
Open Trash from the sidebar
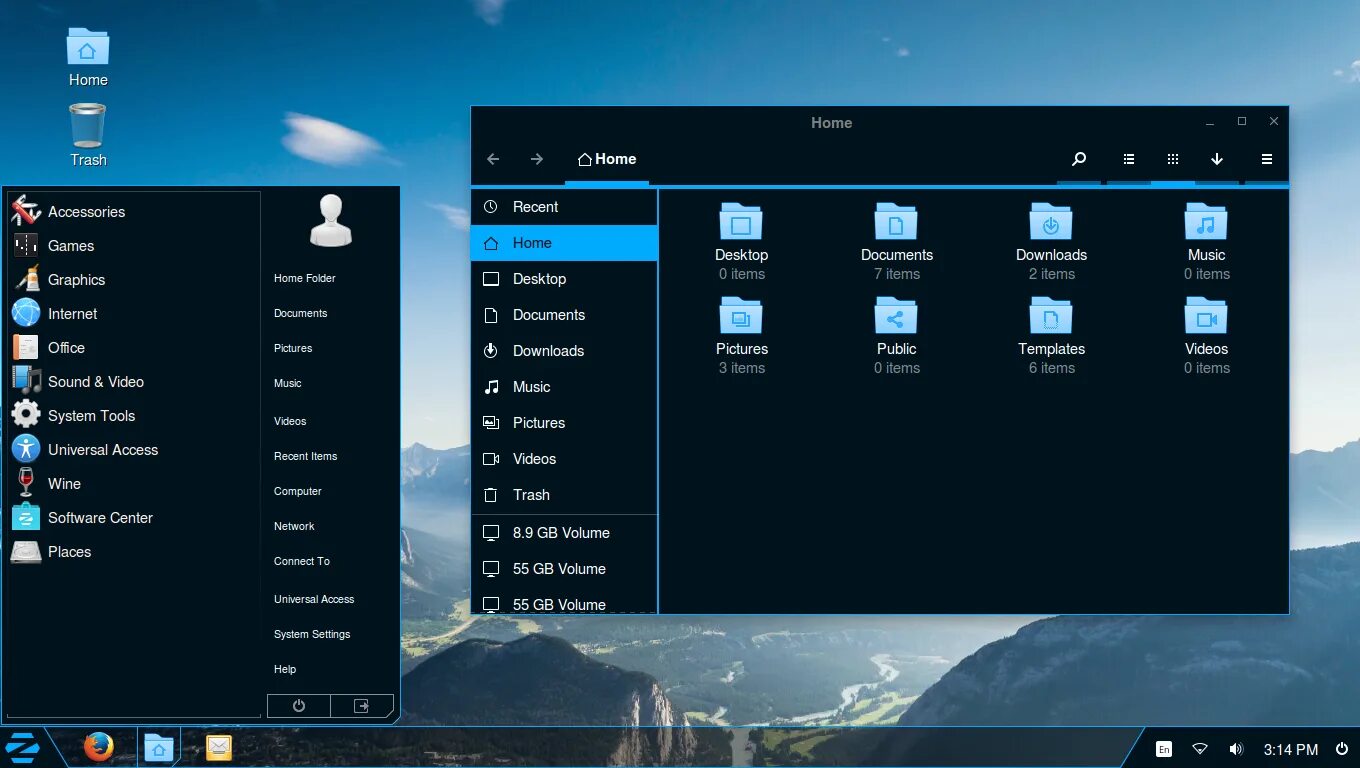click(564, 495)
